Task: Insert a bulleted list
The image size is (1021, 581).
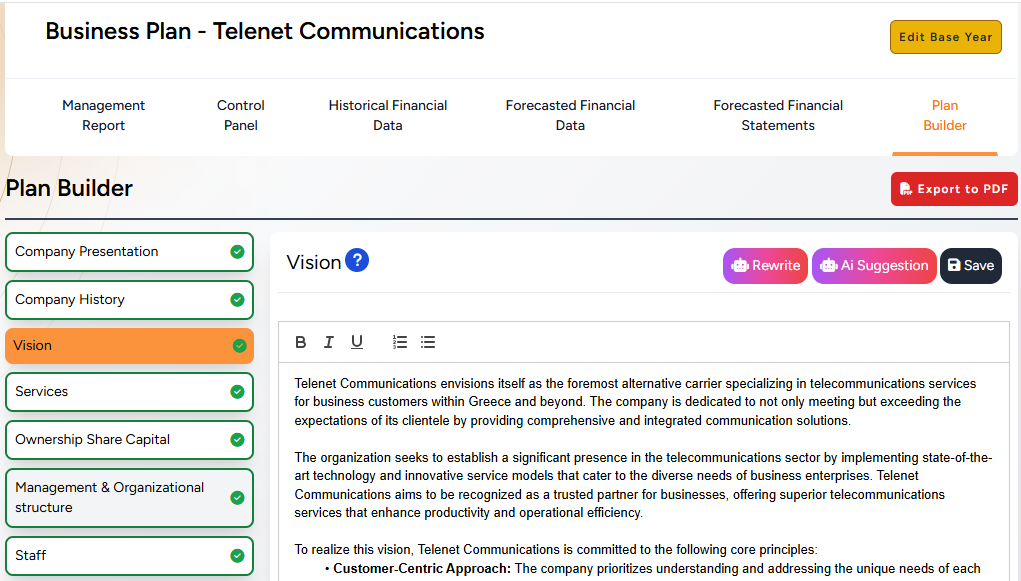Action: (428, 342)
